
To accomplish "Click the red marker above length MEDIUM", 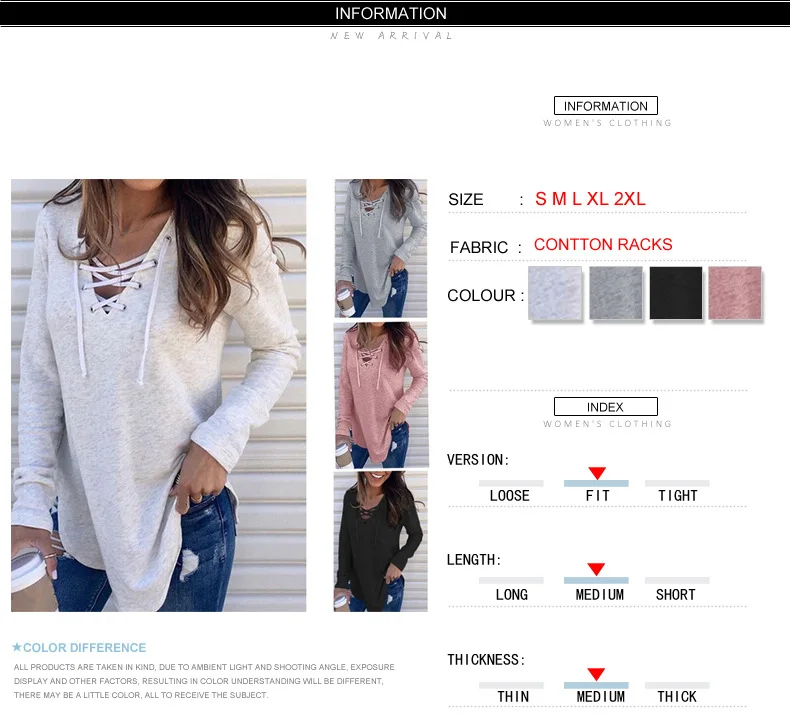I will coord(596,569).
